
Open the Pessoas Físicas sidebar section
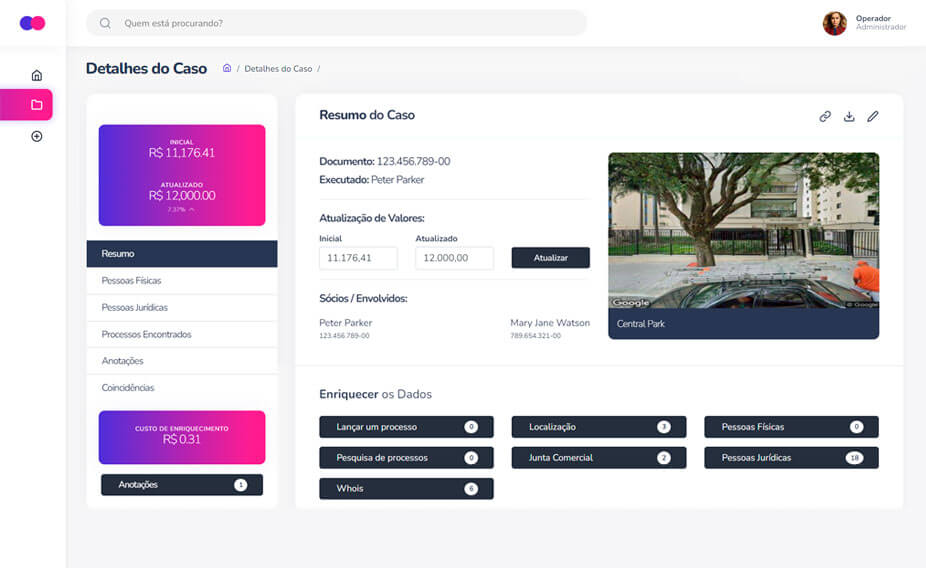181,281
